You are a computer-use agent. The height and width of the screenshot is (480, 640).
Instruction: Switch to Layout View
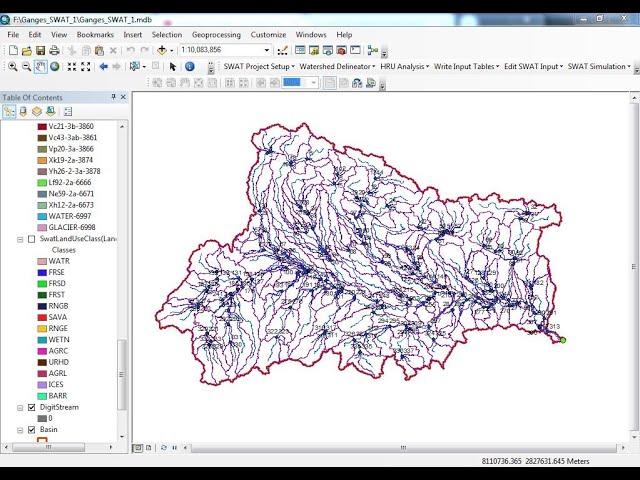[x=149, y=448]
